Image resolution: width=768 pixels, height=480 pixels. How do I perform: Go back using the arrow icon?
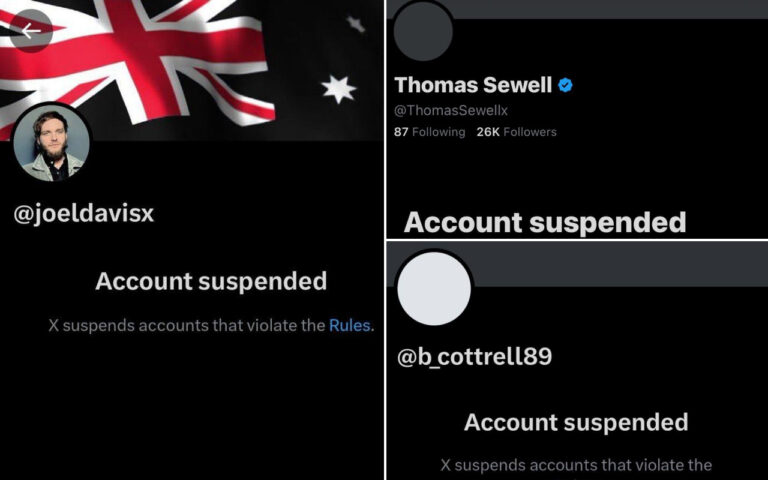tap(31, 31)
